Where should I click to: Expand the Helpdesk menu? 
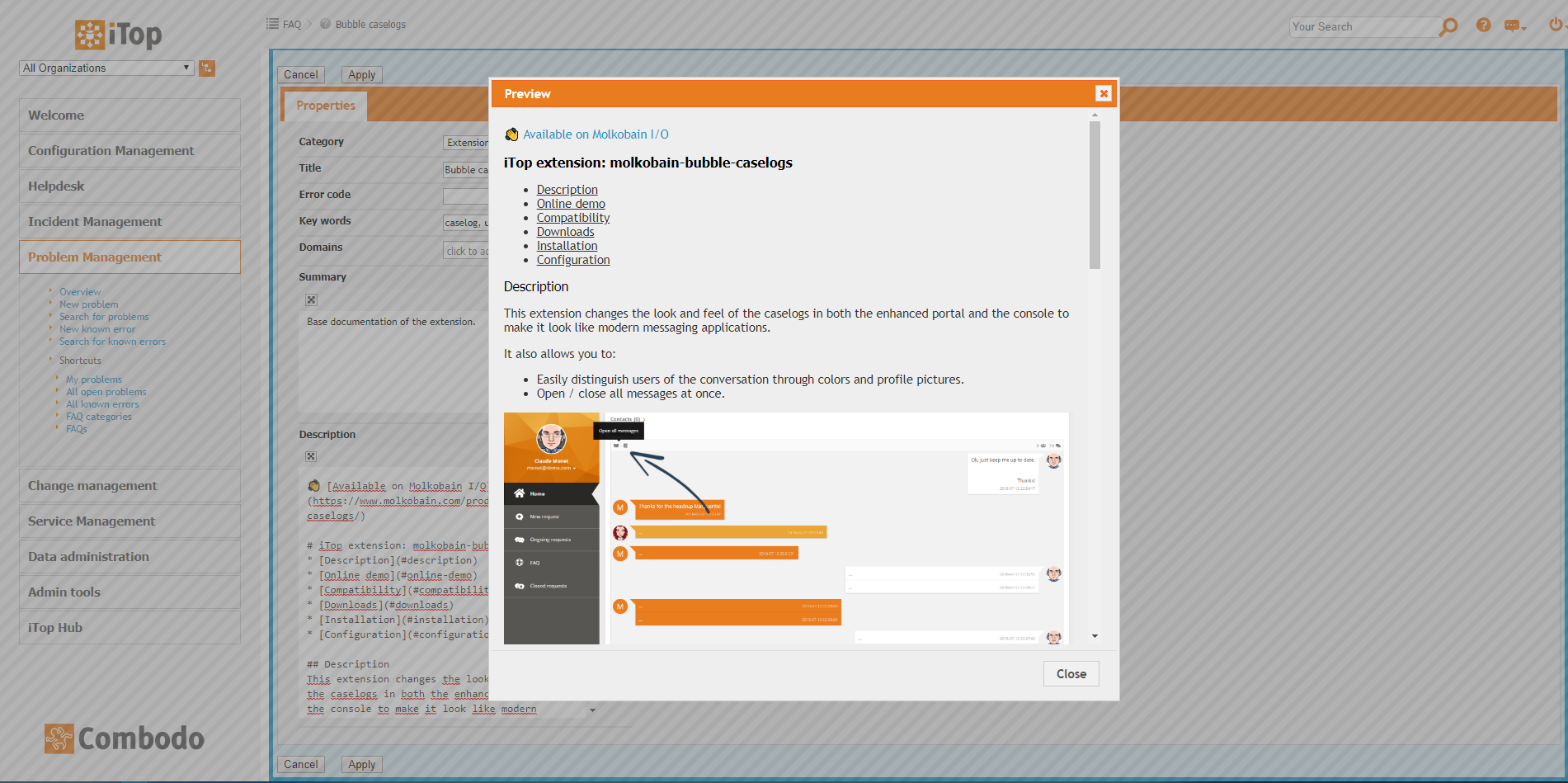(129, 186)
